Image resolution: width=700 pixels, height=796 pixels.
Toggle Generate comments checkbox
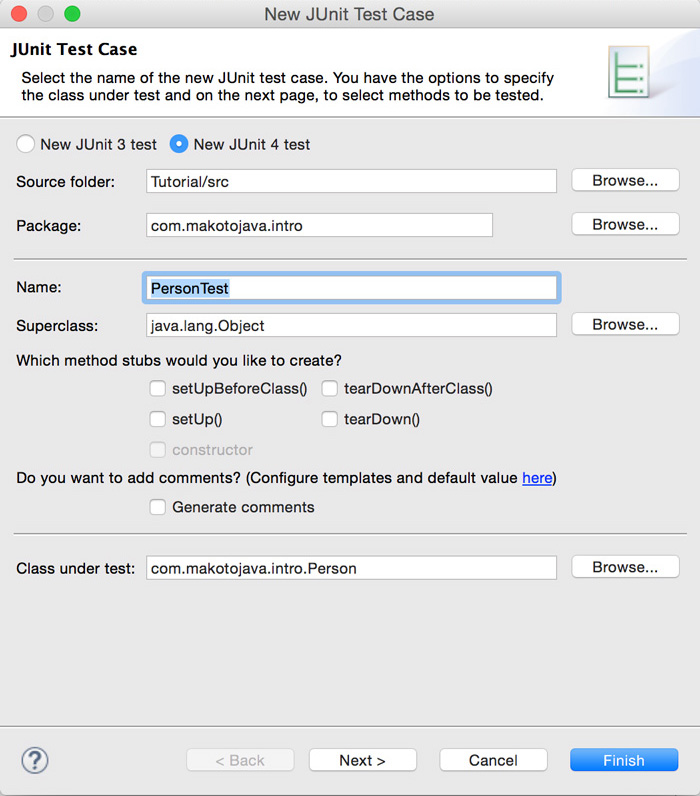pyautogui.click(x=157, y=507)
